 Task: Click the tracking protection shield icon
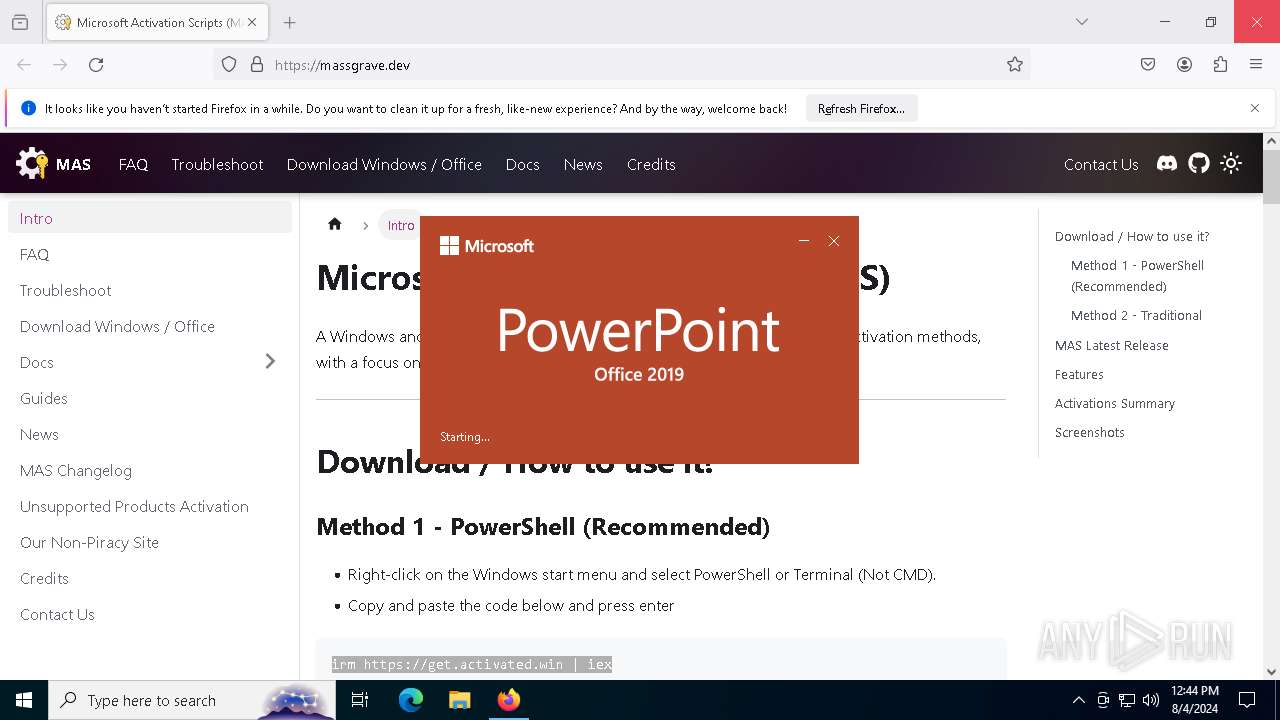point(229,65)
